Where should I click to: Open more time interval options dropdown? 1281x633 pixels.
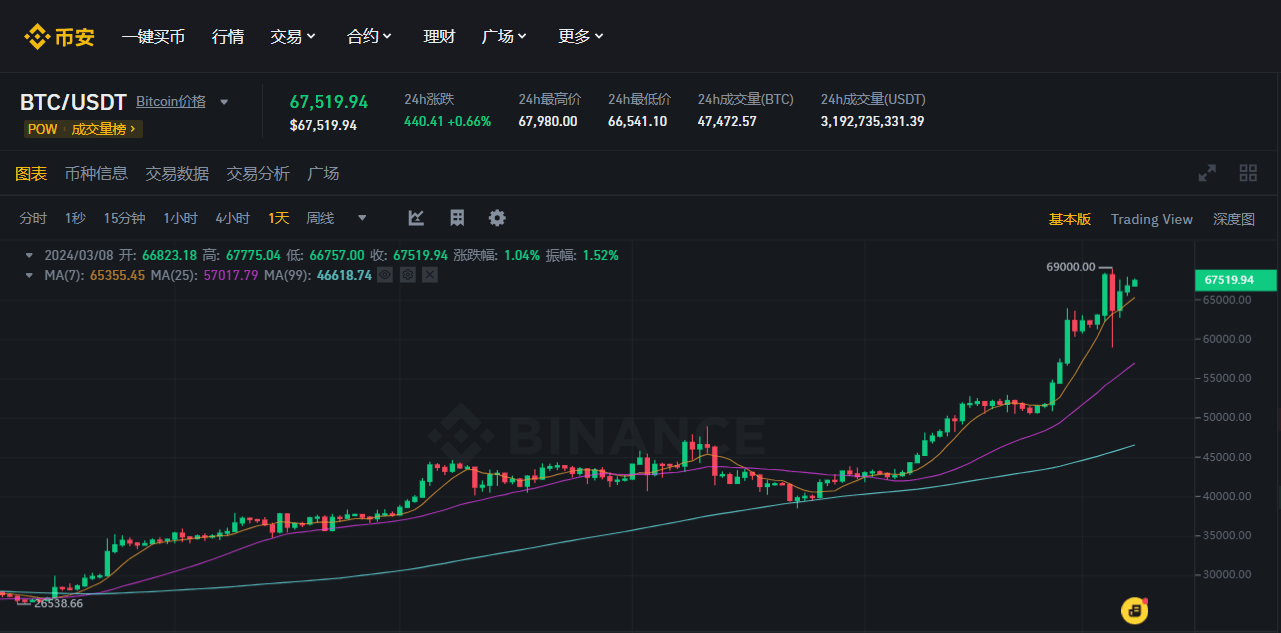coord(362,218)
